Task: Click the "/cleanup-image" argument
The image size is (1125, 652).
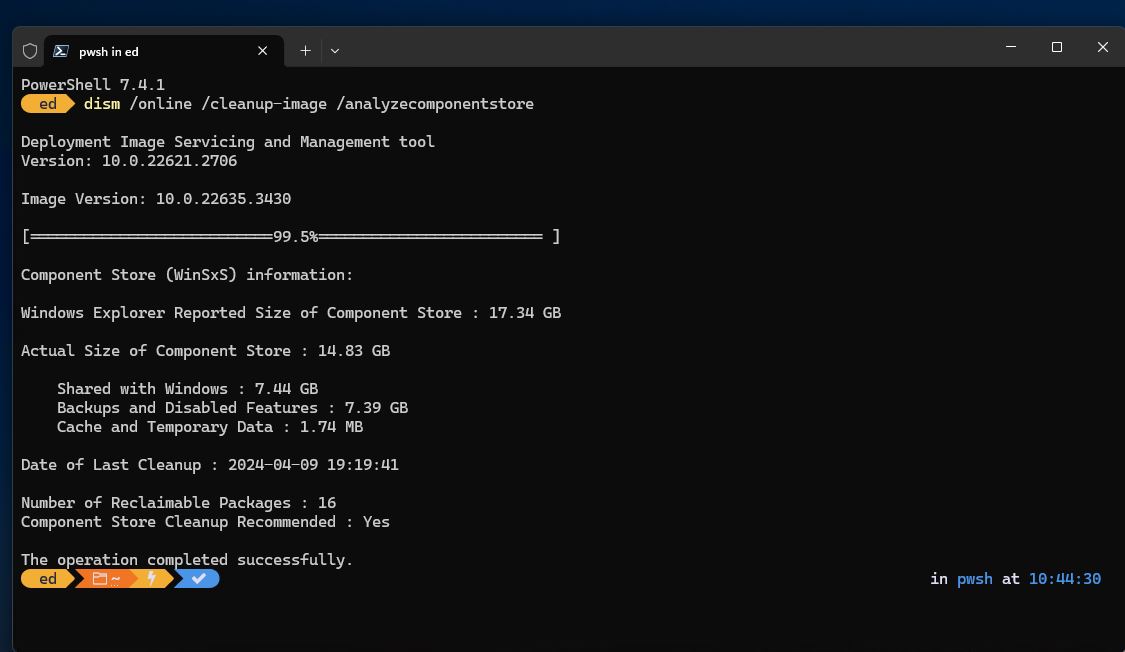Action: point(264,104)
